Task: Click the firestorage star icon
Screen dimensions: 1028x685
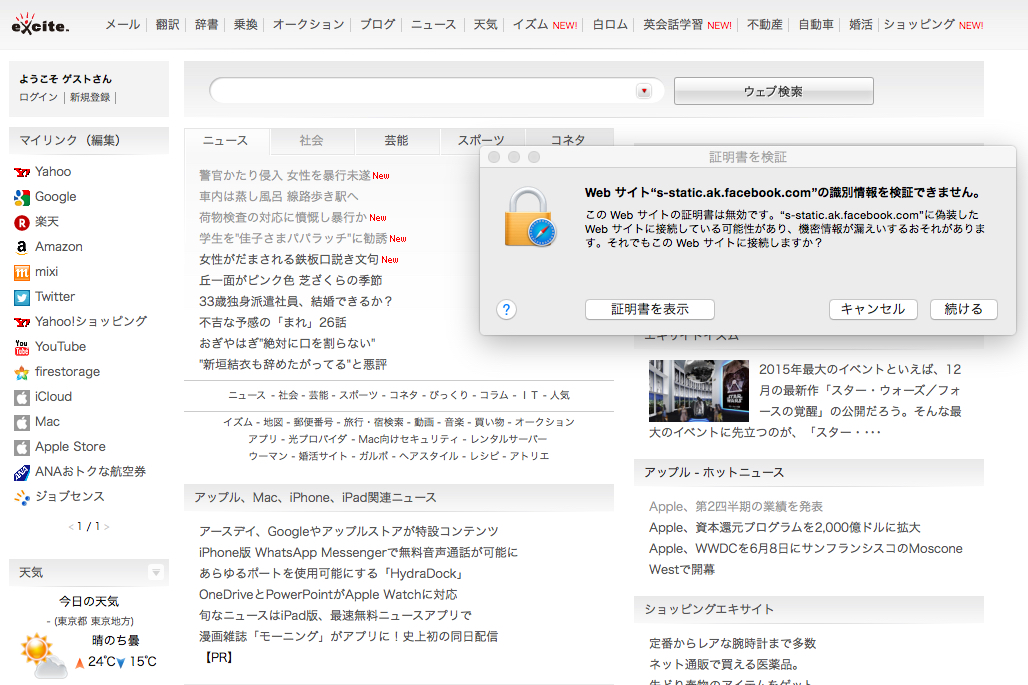Action: (x=22, y=372)
